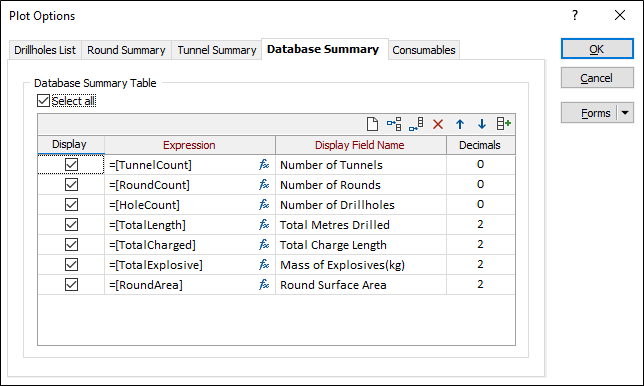Viewport: 644px width, 386px height.
Task: Go to the Drillholes List tab
Action: 45,50
